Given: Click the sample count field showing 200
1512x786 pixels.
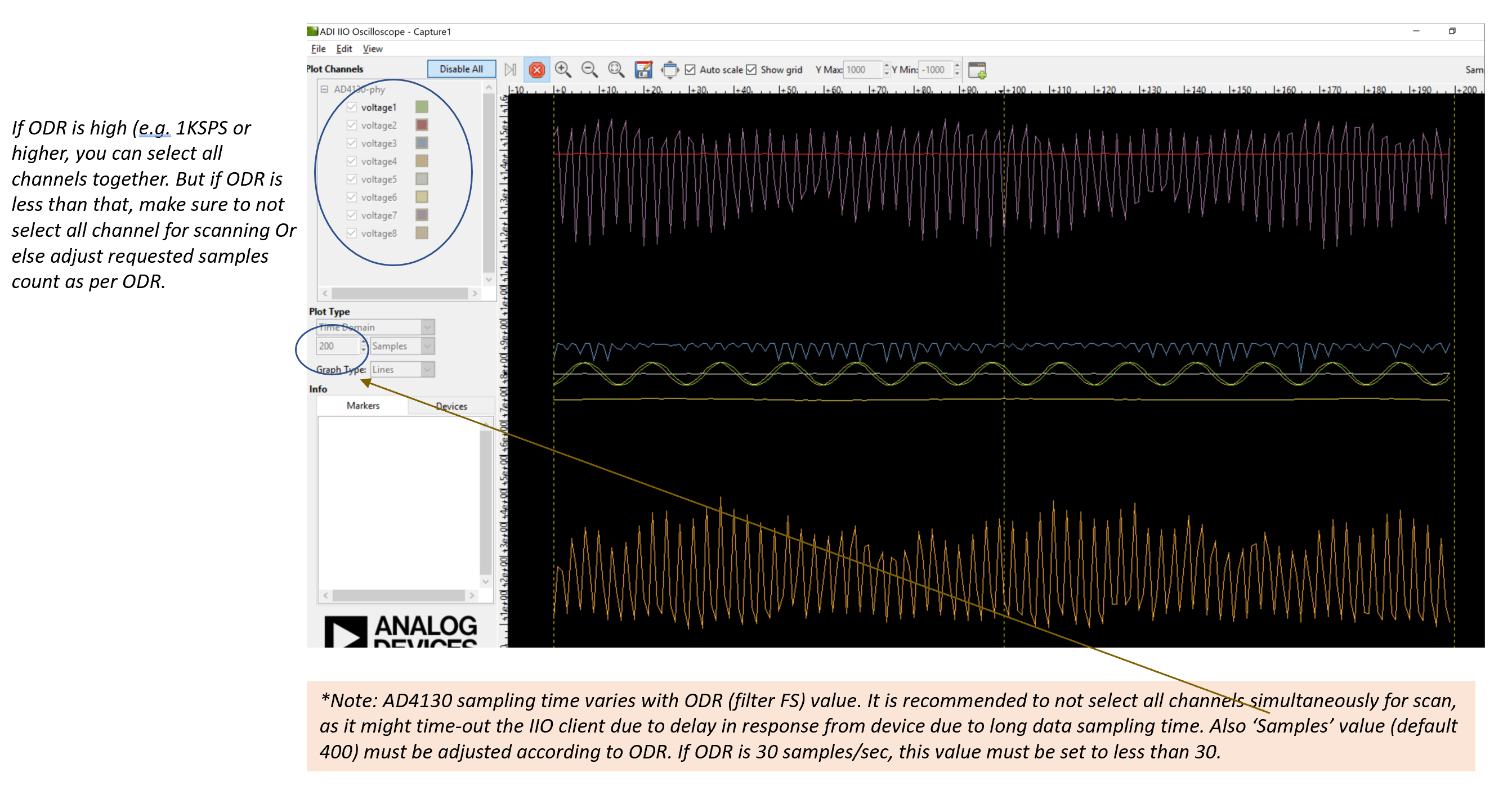Looking at the screenshot, I should (x=338, y=346).
